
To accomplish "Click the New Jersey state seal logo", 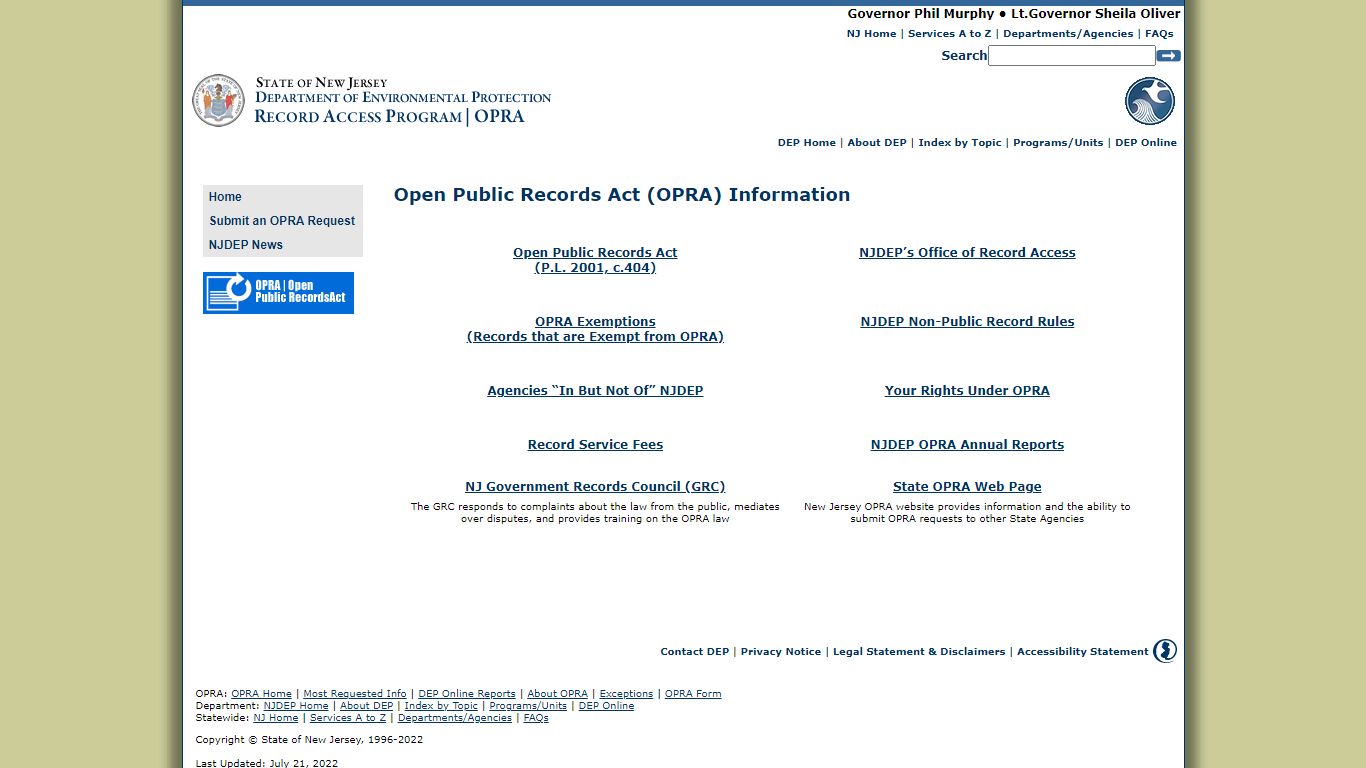I will click(218, 100).
